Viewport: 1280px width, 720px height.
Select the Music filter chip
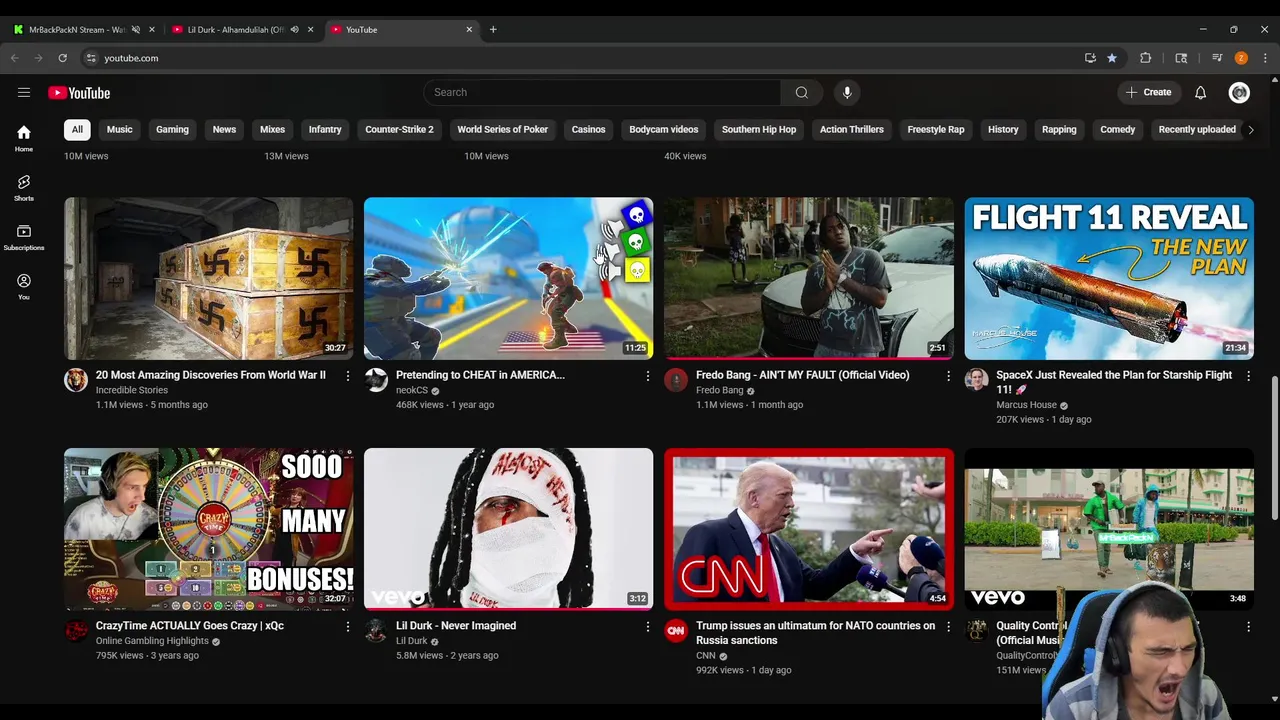[x=119, y=130]
